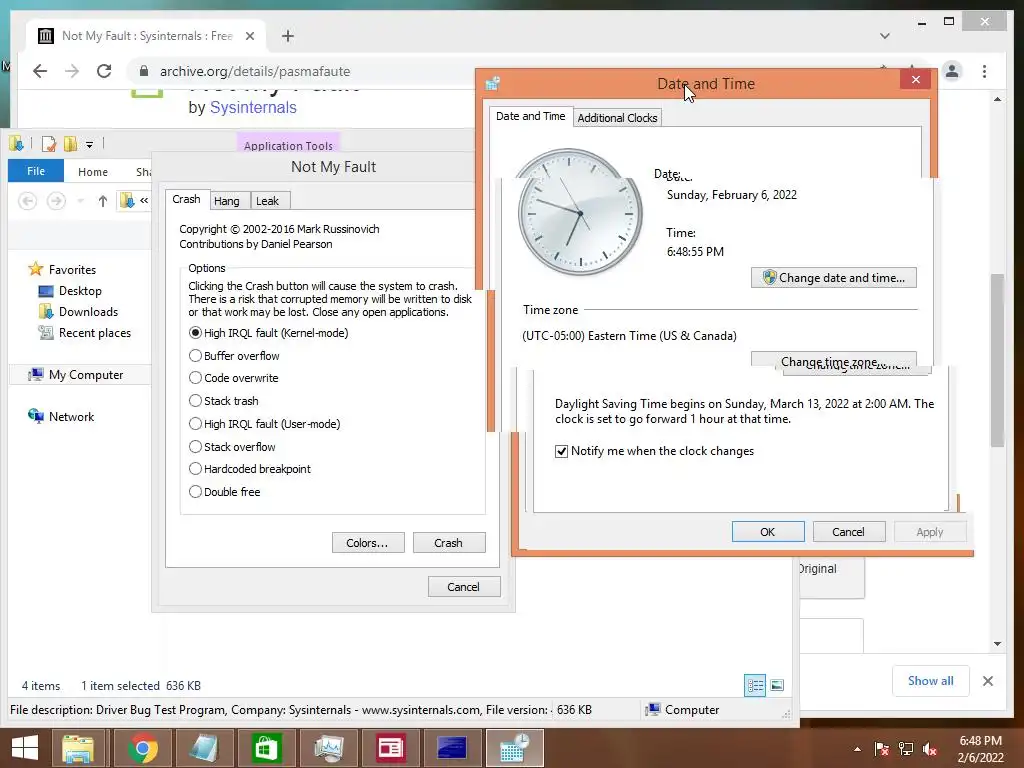Click the Explorer up-one-level arrow
Image resolution: width=1024 pixels, height=768 pixels.
click(103, 201)
